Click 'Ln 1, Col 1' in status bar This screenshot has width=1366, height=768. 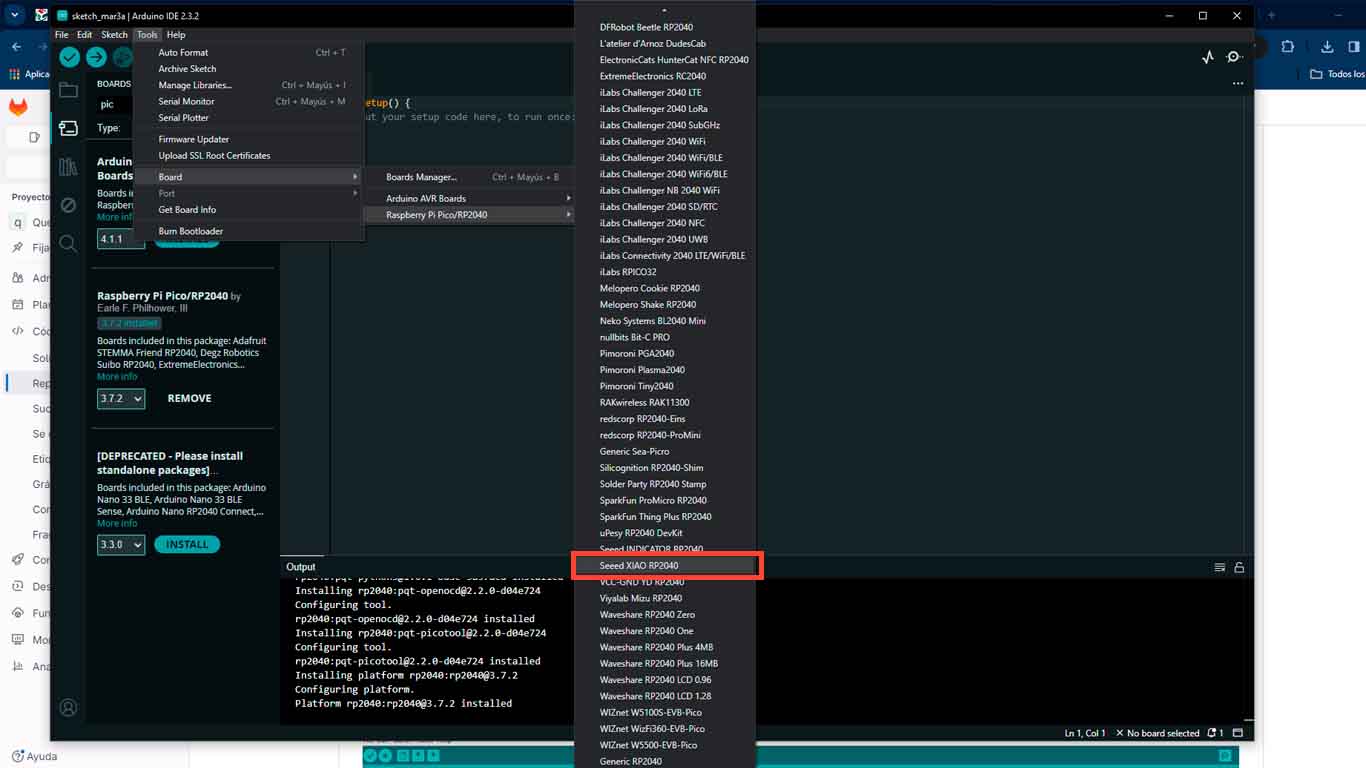point(1085,733)
